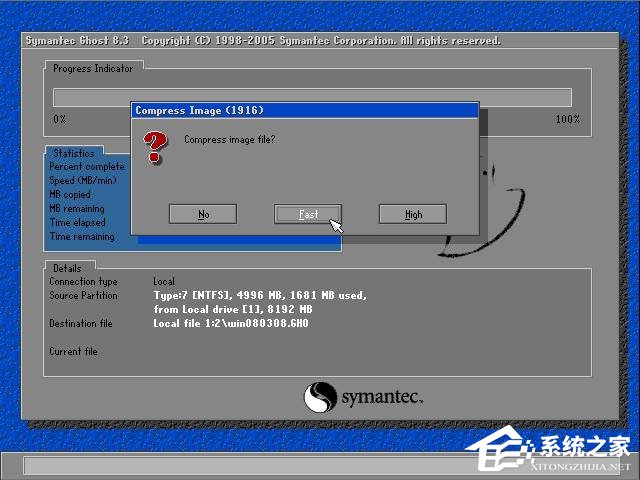
Task: Click the 'Current file' label
Action: pyautogui.click(x=73, y=351)
